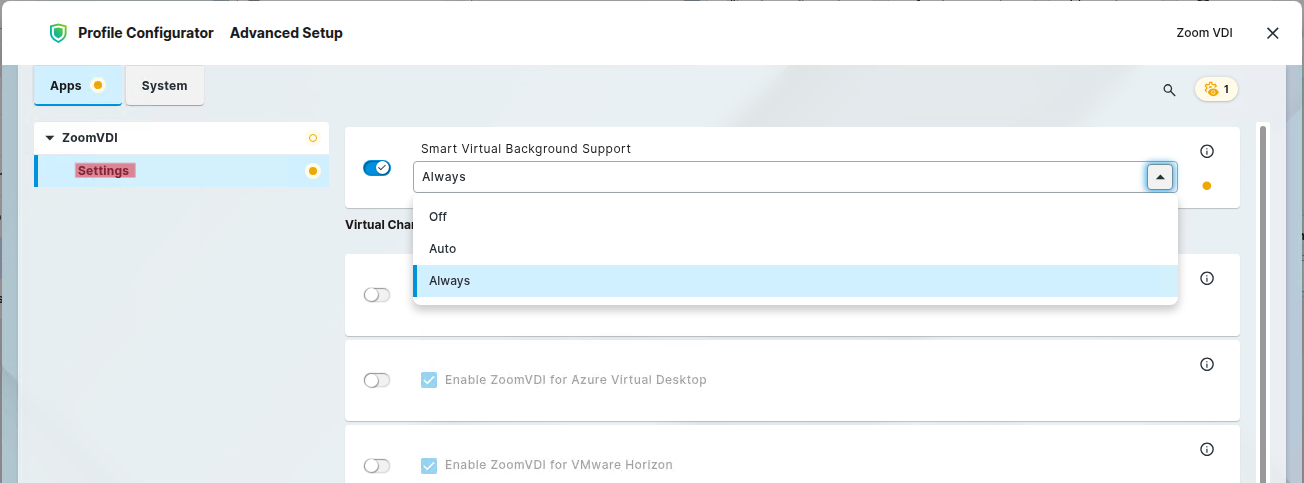Choose Auto in the dropdown list

click(x=442, y=248)
